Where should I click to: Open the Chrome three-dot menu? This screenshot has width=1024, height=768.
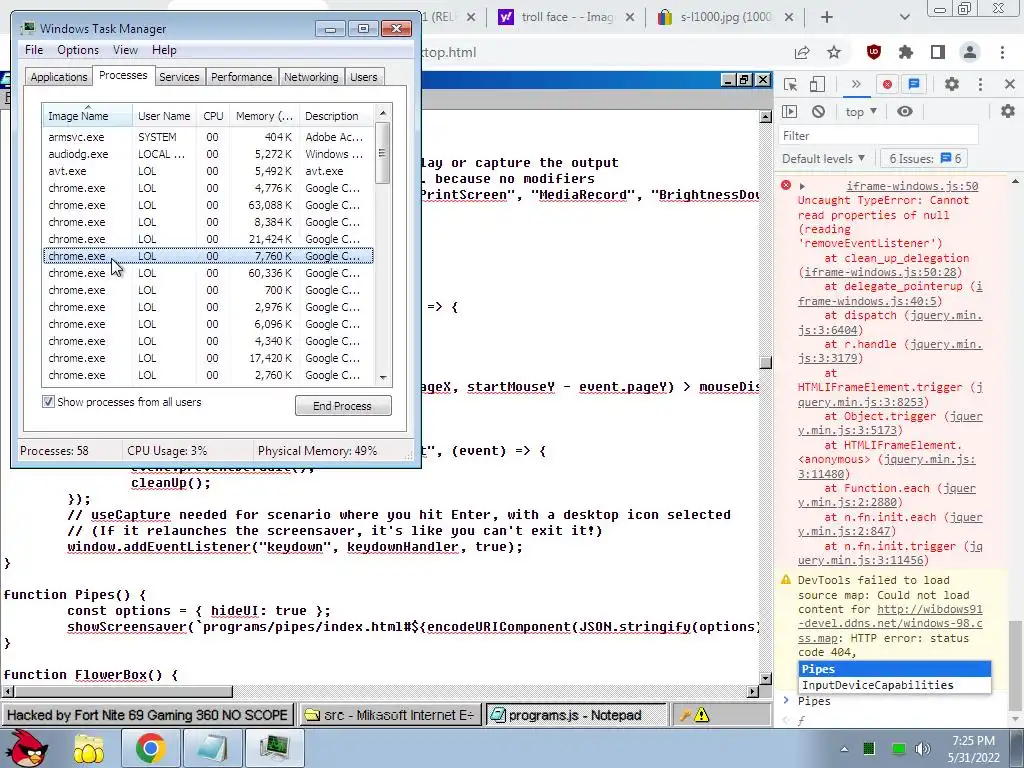(x=1002, y=52)
